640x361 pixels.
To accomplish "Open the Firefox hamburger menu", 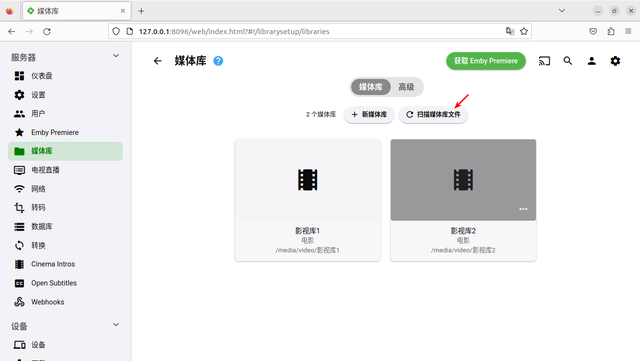I will click(x=628, y=31).
